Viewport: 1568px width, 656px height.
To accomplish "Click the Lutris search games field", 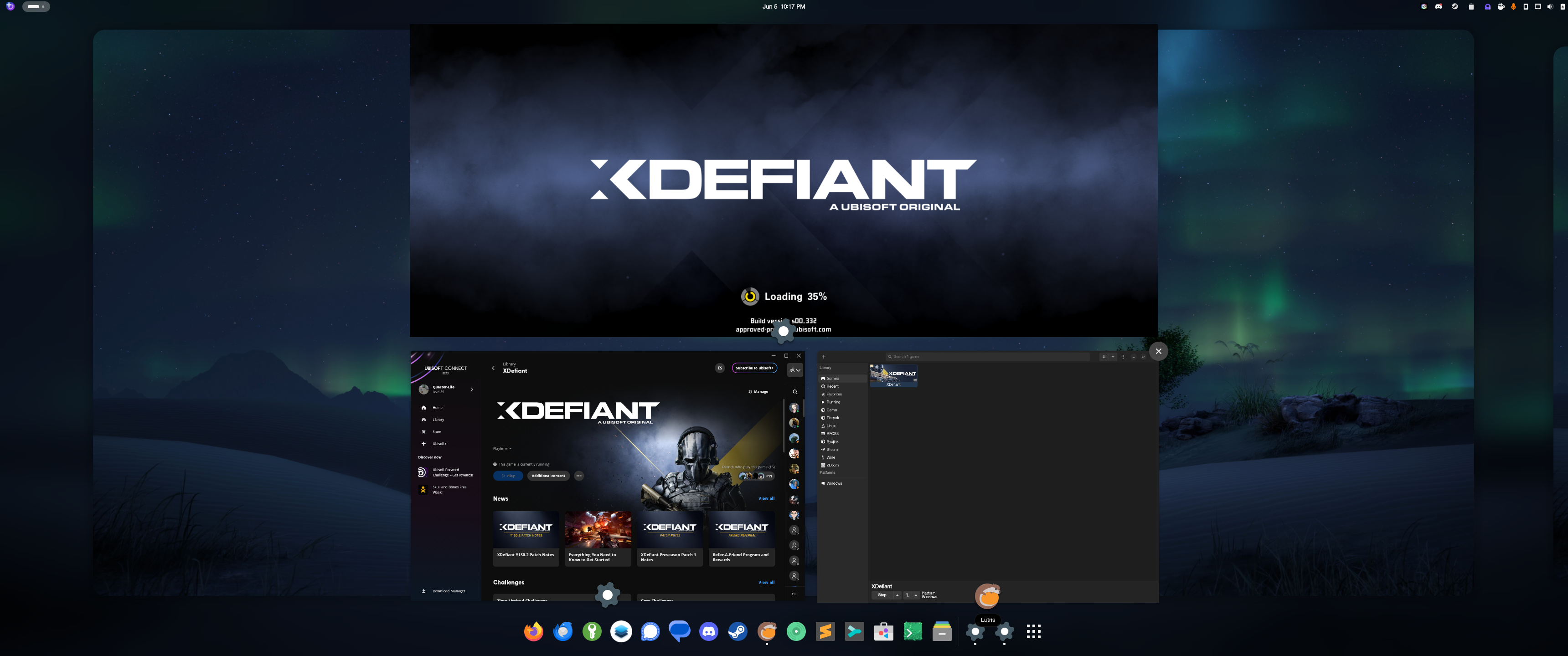I will click(986, 357).
